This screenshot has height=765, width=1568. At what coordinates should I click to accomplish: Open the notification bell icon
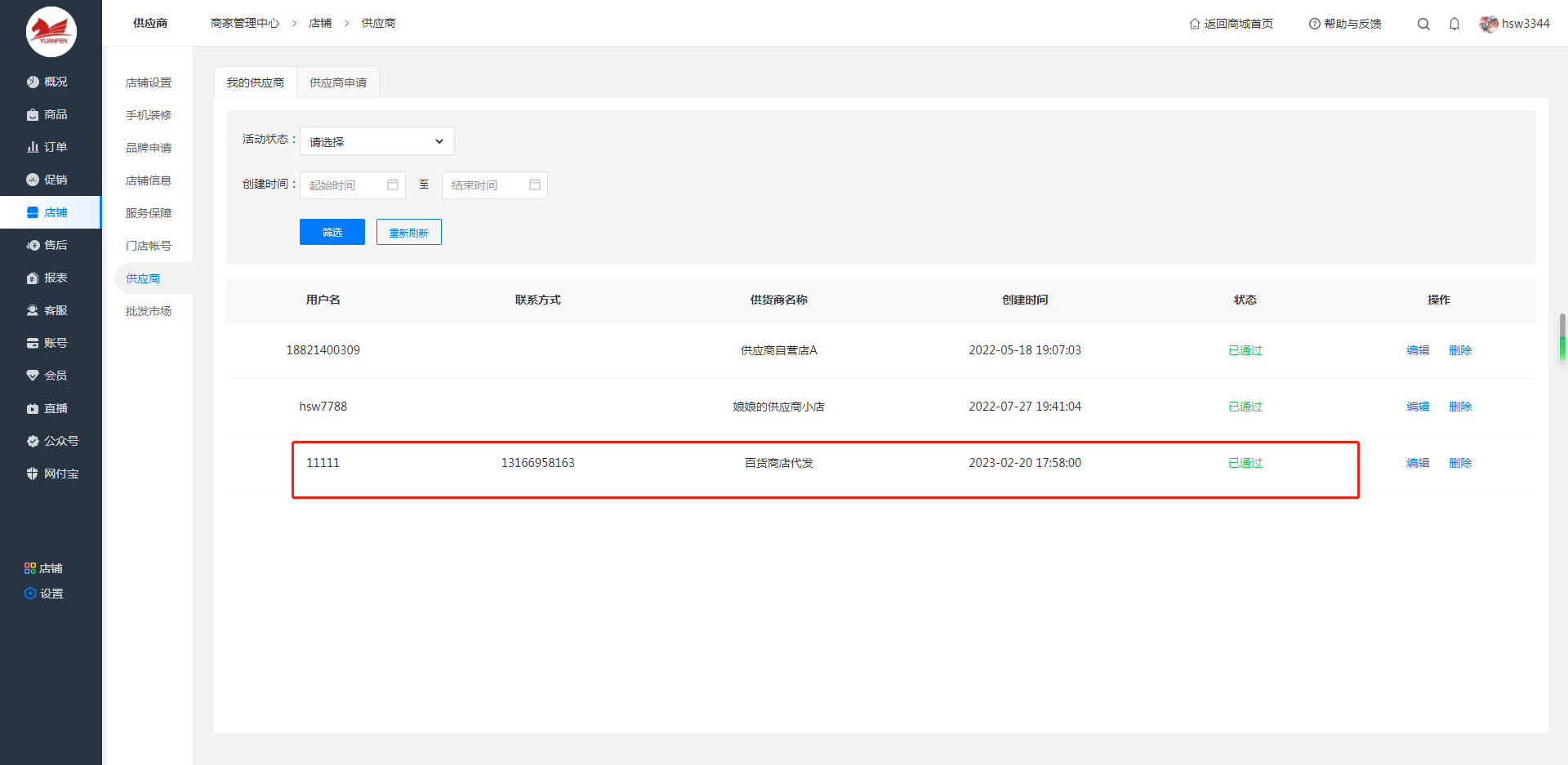(1454, 24)
